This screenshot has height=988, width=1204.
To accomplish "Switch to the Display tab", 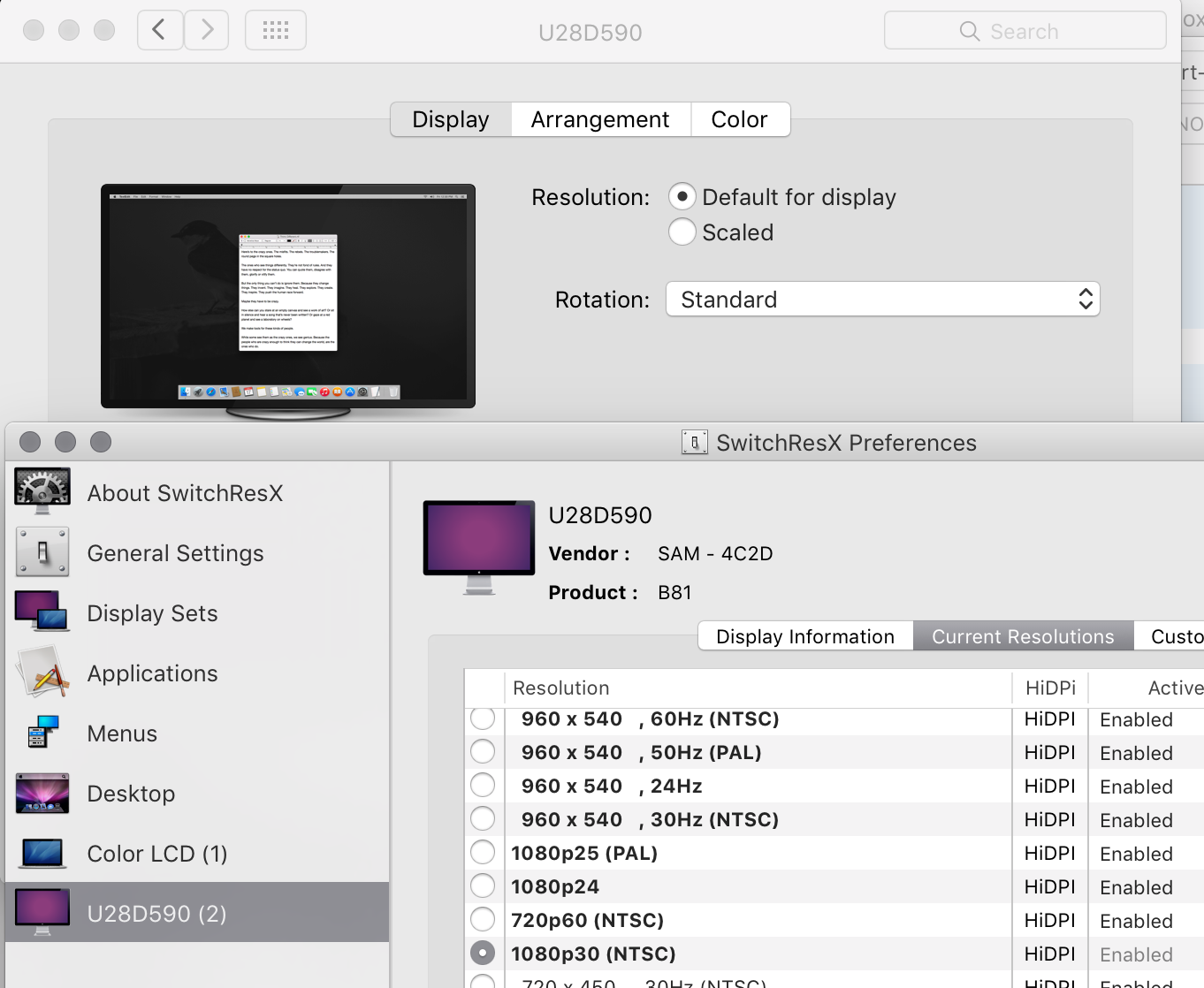I will [x=451, y=119].
